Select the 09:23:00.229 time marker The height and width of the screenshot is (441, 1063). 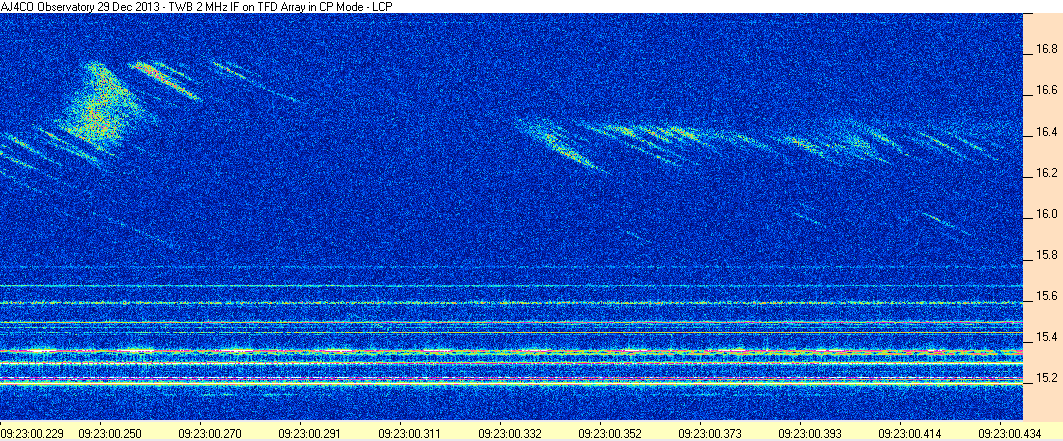29,431
